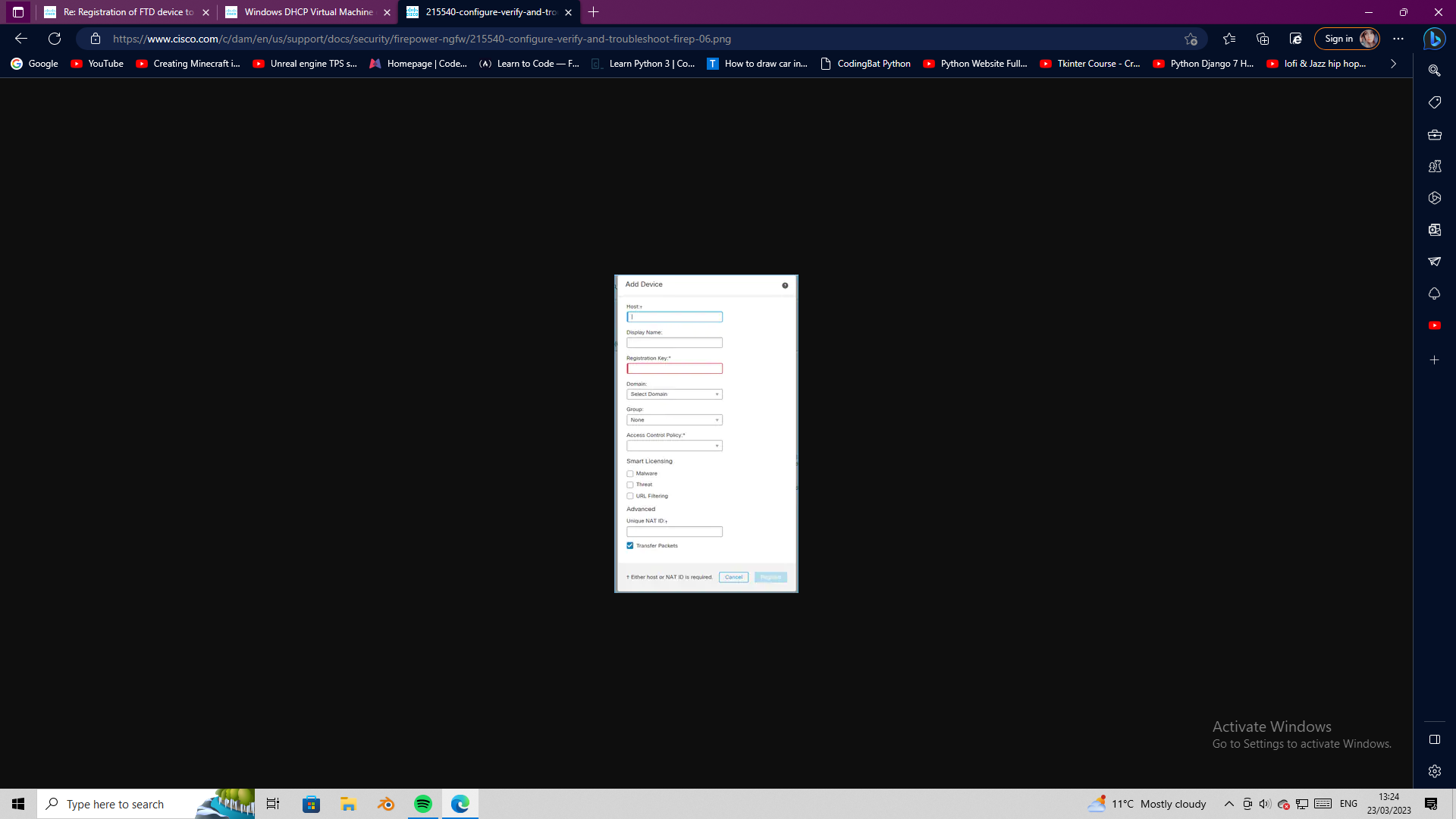The image size is (1456, 819).
Task: Click the help icon in Add Device dialog
Action: coord(785,285)
